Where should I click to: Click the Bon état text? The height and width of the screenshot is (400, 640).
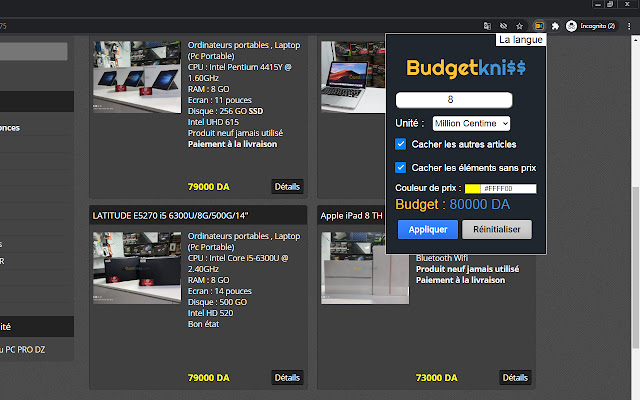pos(203,324)
